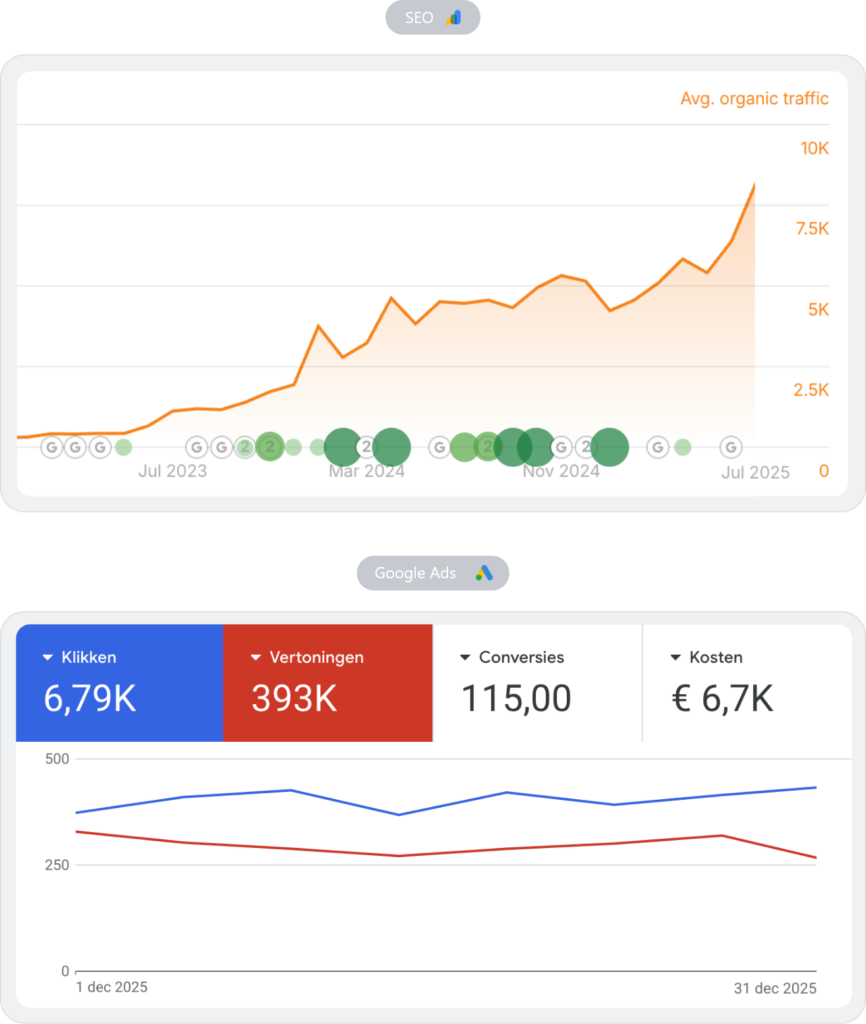866x1024 pixels.
Task: Click the rightmost large dark green bubble
Action: pyautogui.click(x=609, y=447)
